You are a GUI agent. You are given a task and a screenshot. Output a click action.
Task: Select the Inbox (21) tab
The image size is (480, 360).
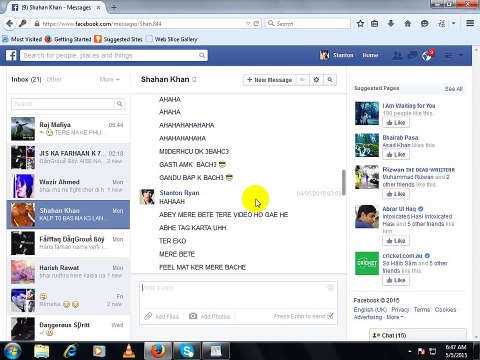[x=26, y=79]
